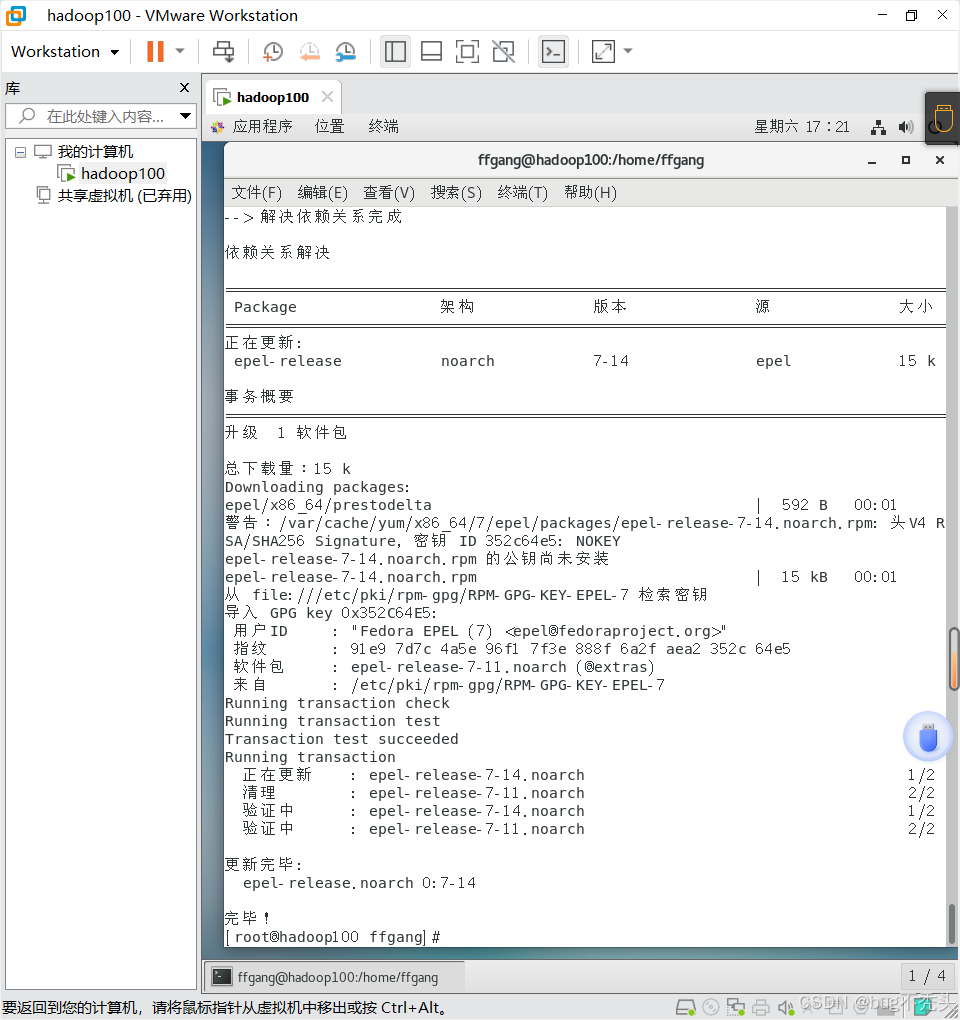Screen dimensions: 960x1020
Task: Click the guest clock 星期六 17:21
Action: coord(802,127)
